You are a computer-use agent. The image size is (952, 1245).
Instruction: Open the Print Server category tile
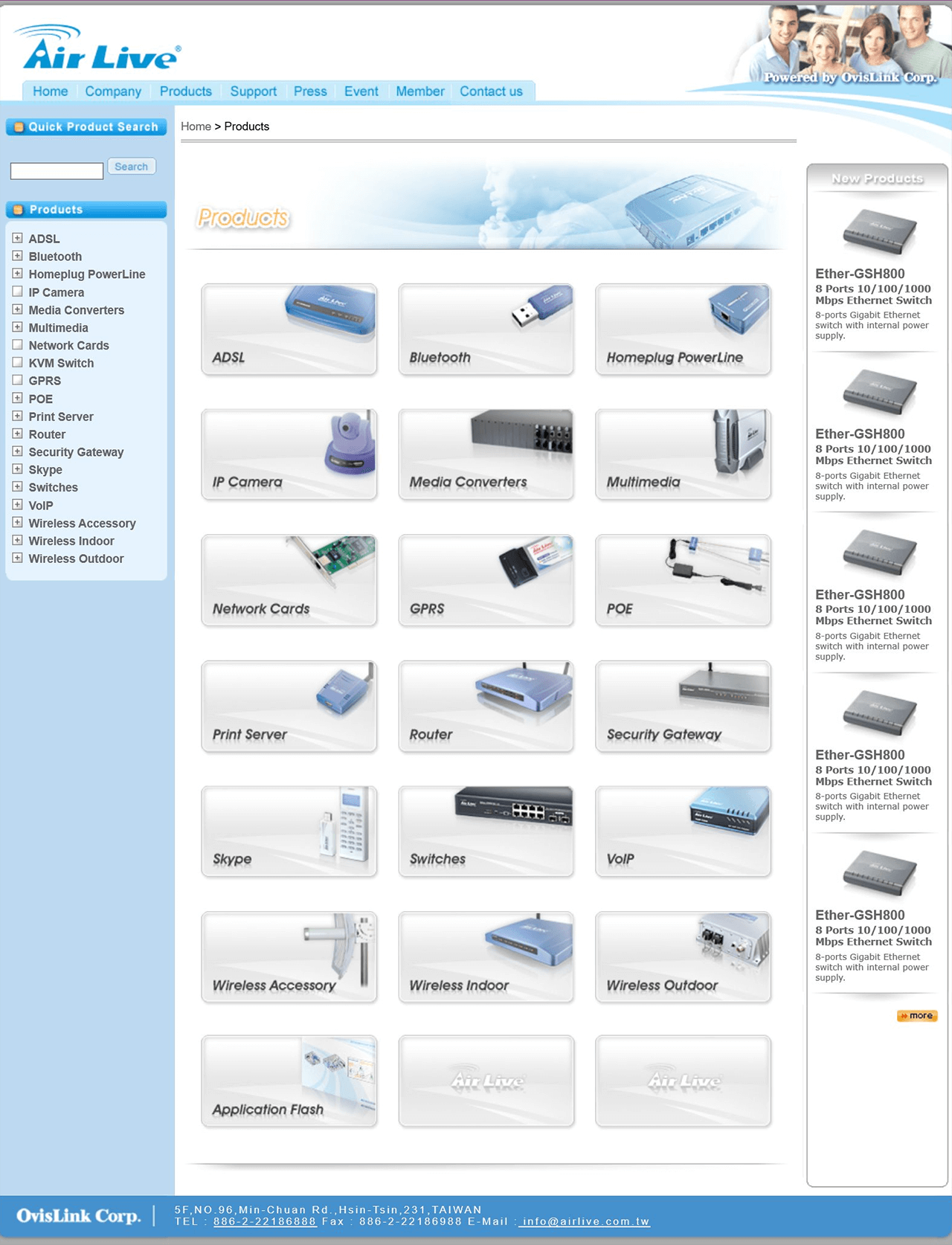point(289,706)
